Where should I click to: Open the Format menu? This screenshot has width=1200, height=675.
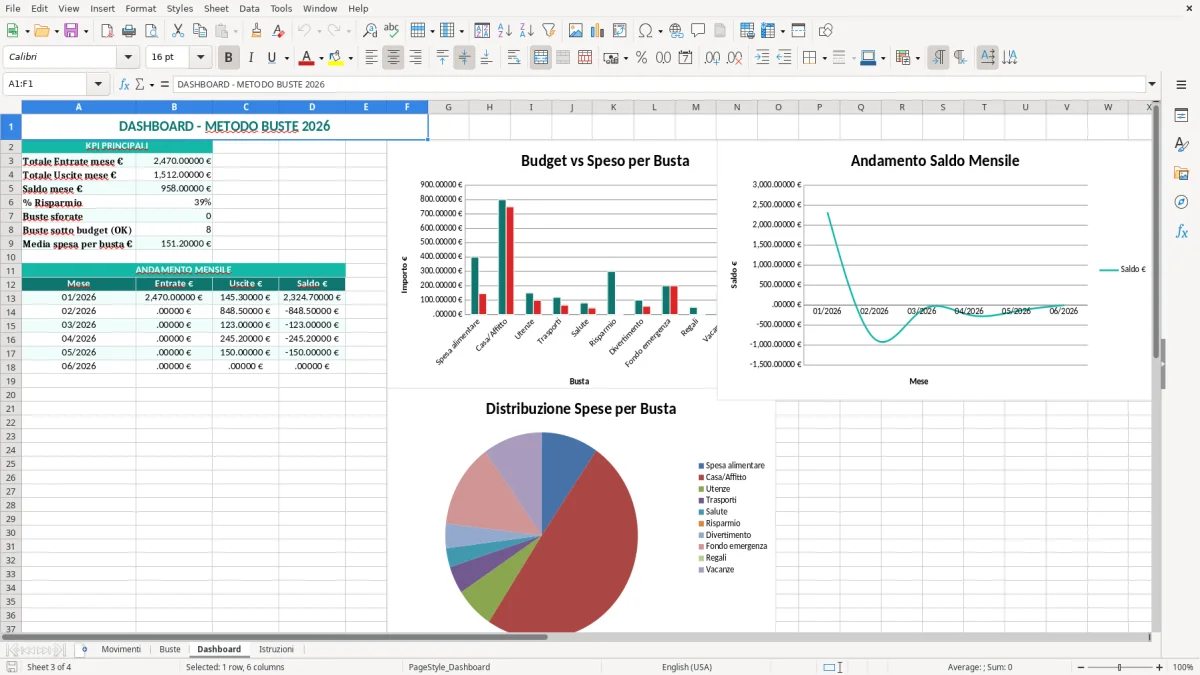[x=140, y=8]
